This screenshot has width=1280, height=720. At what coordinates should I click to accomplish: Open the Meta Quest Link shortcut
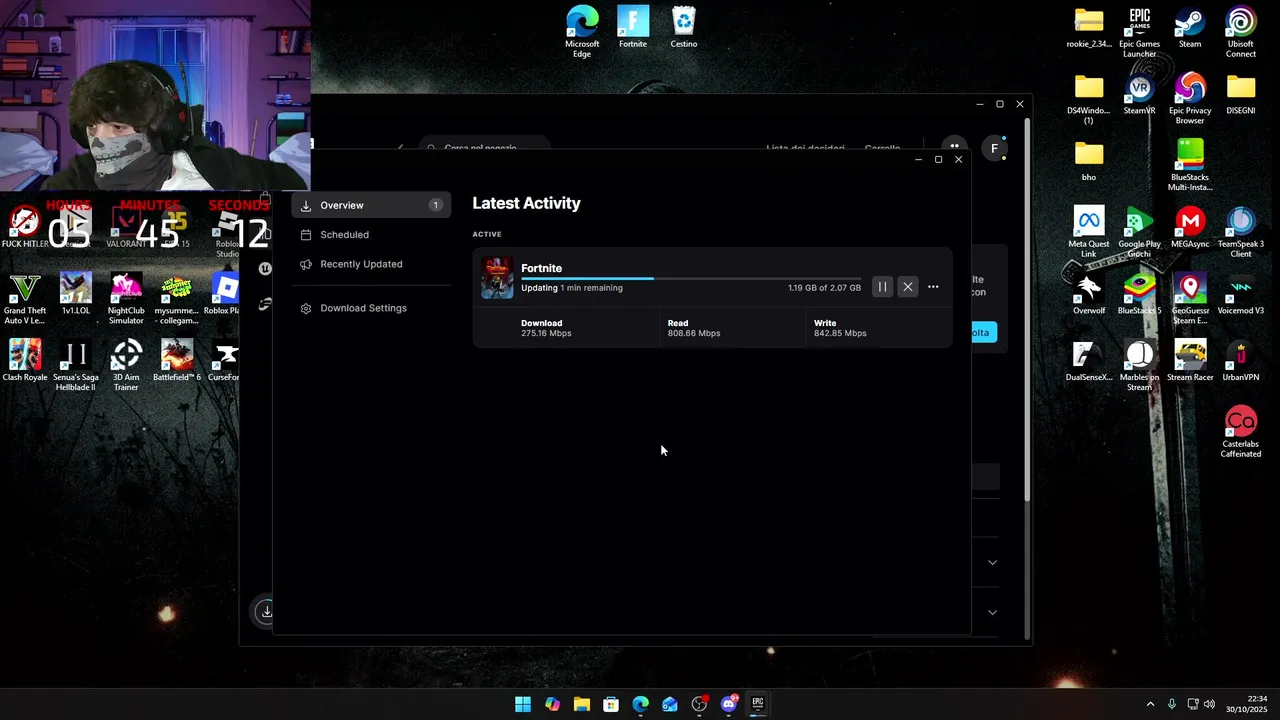click(x=1089, y=233)
